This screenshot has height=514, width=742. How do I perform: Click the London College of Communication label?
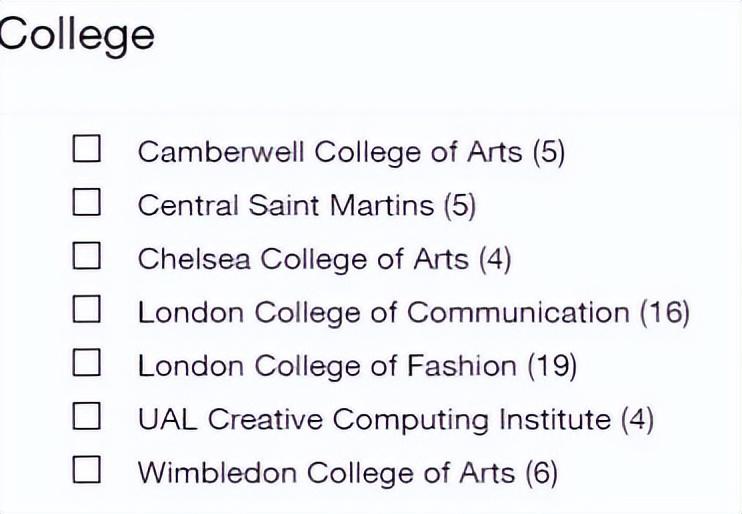pyautogui.click(x=383, y=312)
